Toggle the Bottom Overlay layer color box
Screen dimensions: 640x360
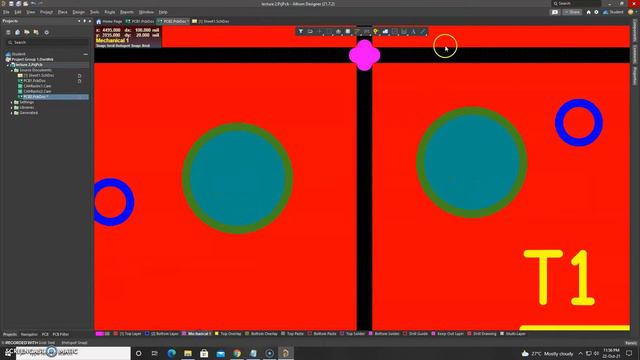coord(247,334)
